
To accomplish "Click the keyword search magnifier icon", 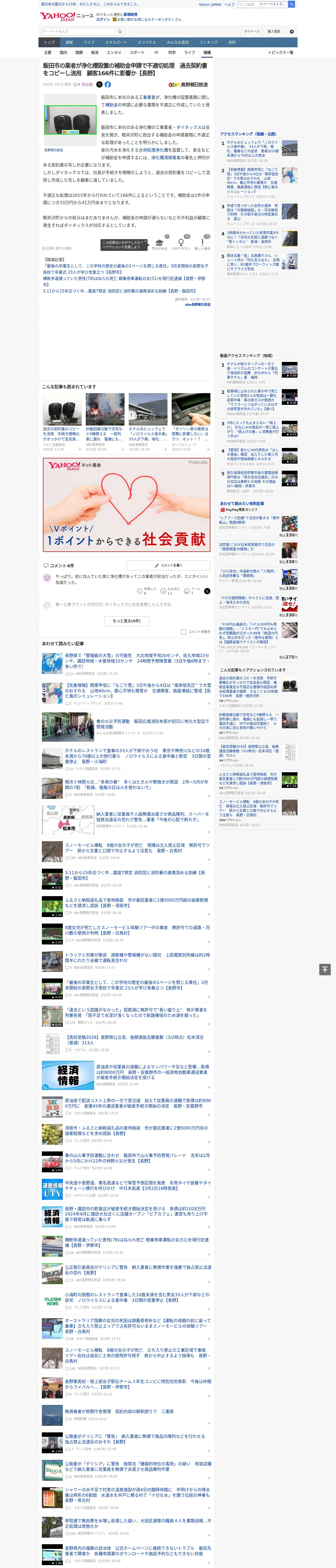I will click(x=120, y=32).
